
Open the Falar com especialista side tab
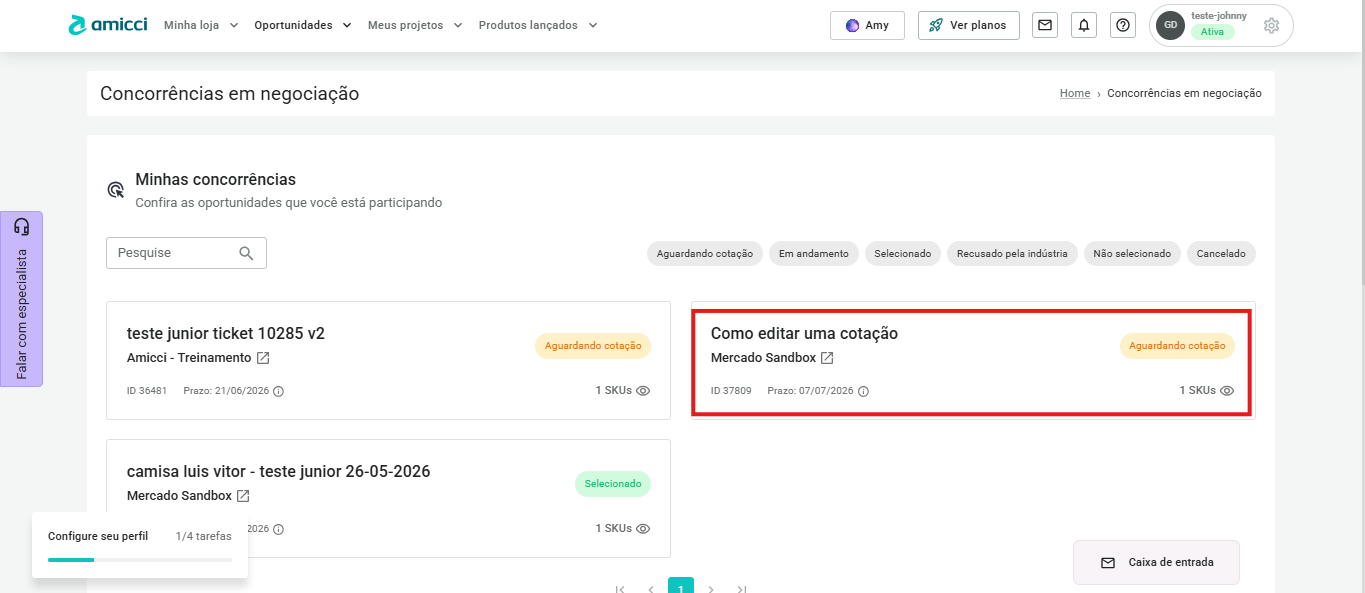pyautogui.click(x=21, y=299)
